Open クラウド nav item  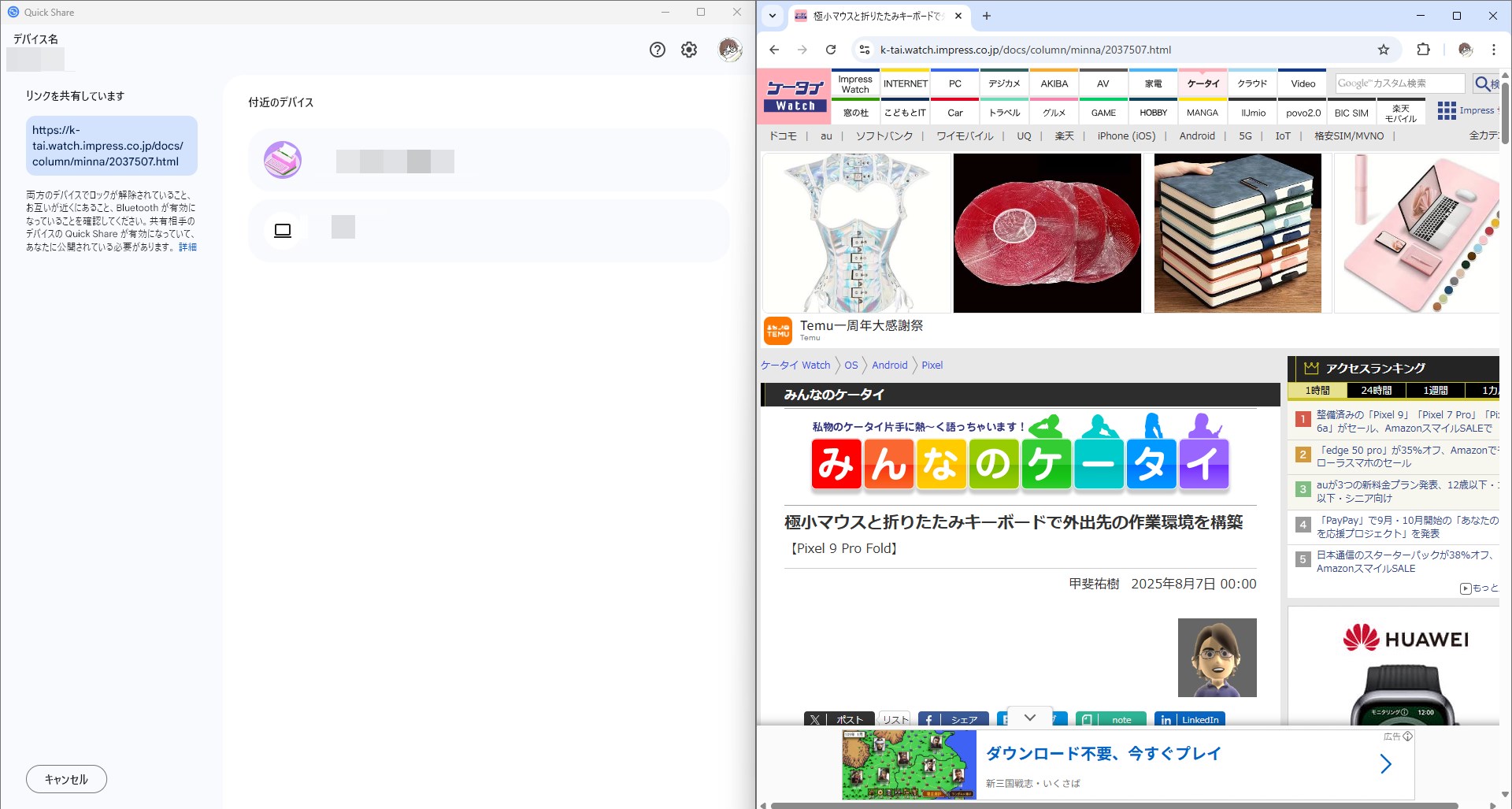tap(1252, 84)
